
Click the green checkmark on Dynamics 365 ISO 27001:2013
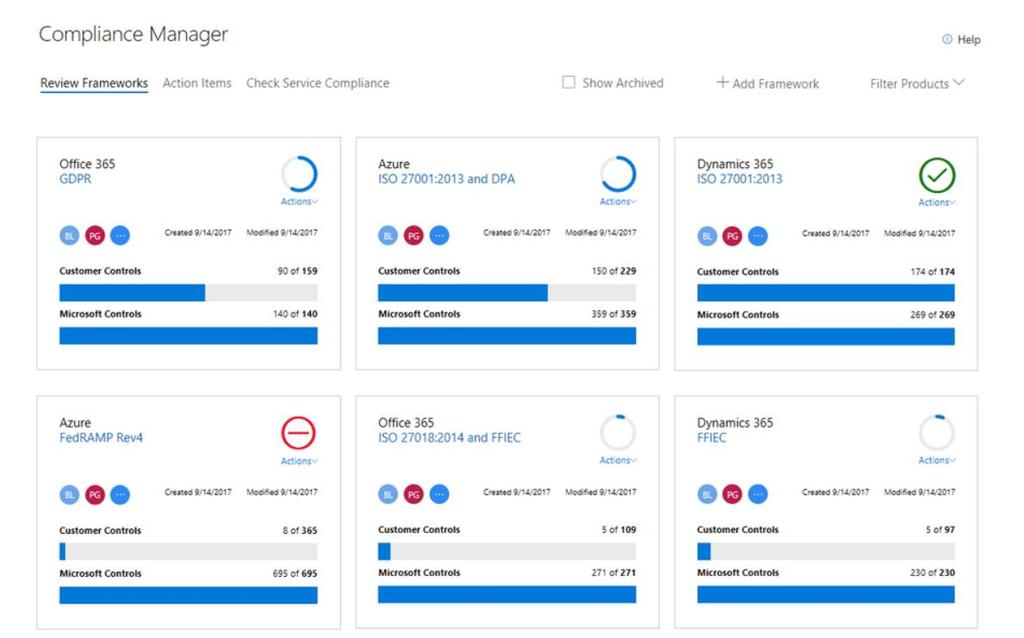936,175
